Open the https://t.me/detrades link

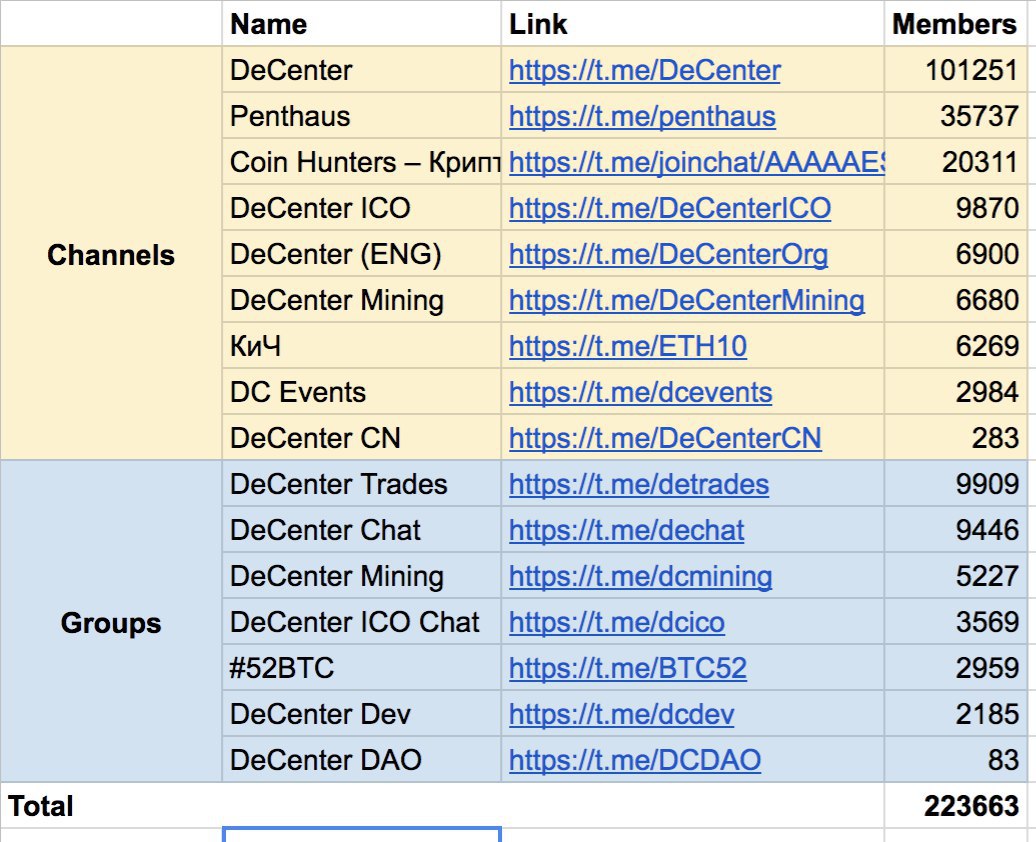click(x=639, y=484)
